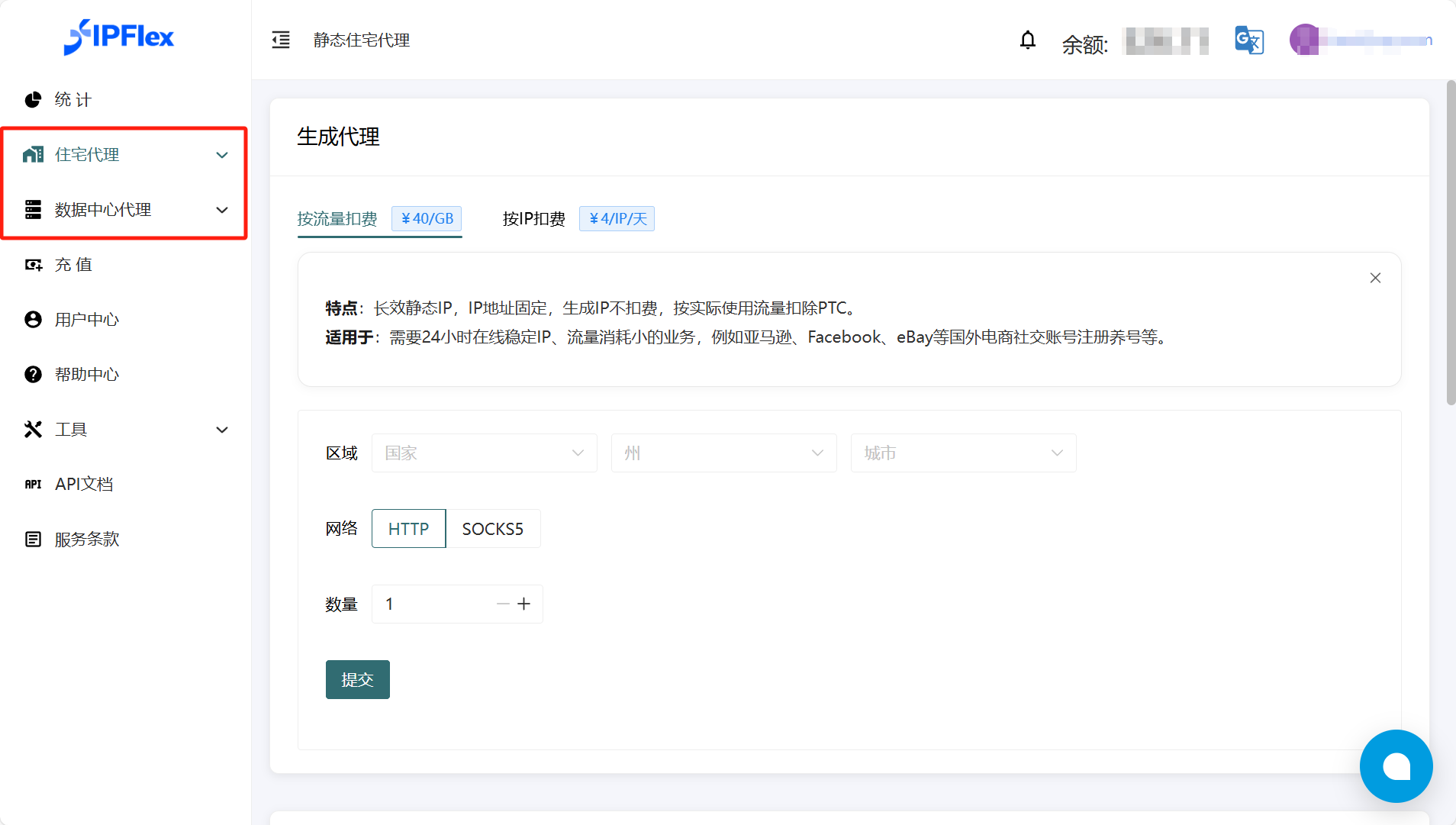Dismiss the feature info notice
Viewport: 1456px width, 825px height.
pos(1375,278)
